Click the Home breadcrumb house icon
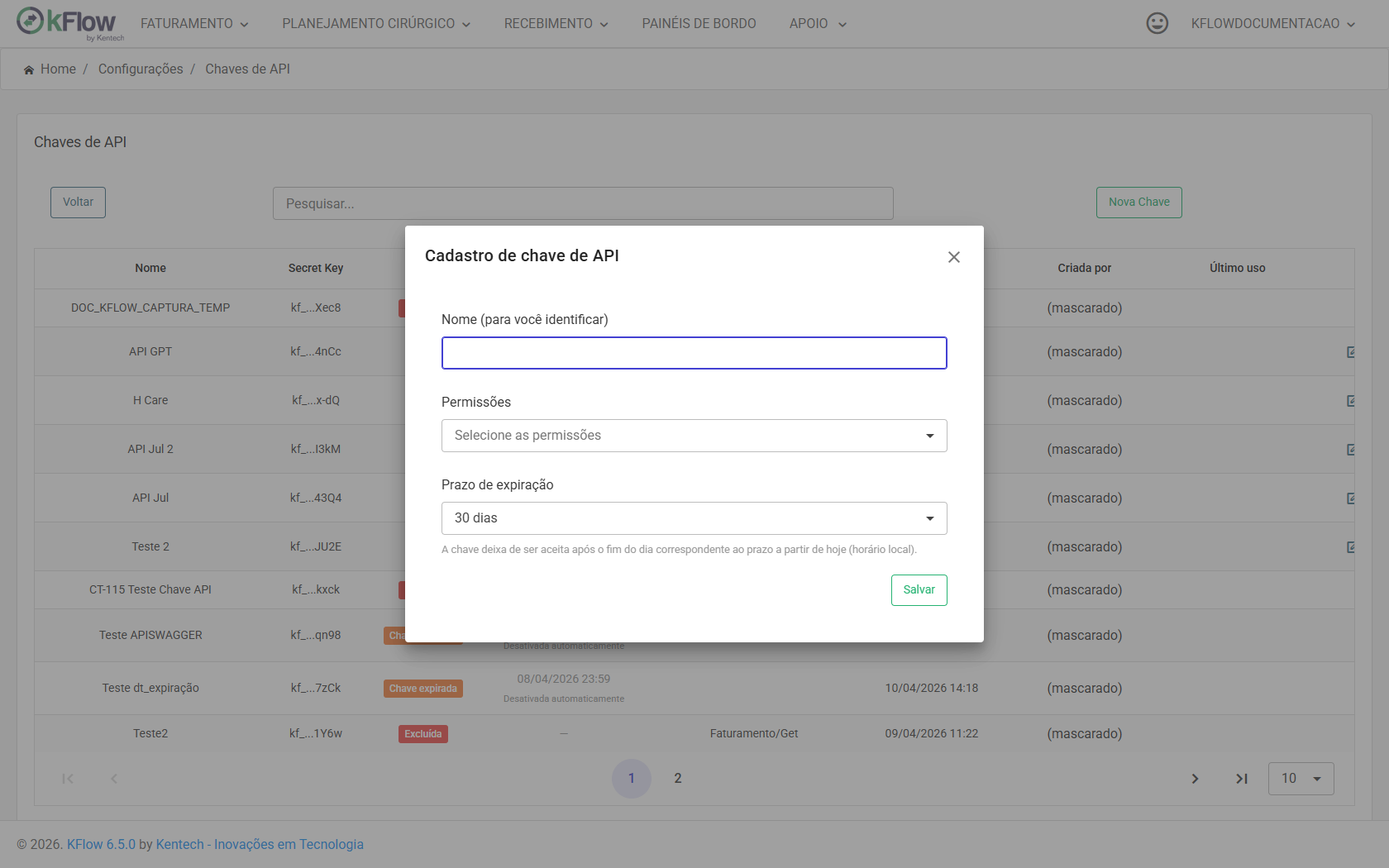 click(x=29, y=69)
